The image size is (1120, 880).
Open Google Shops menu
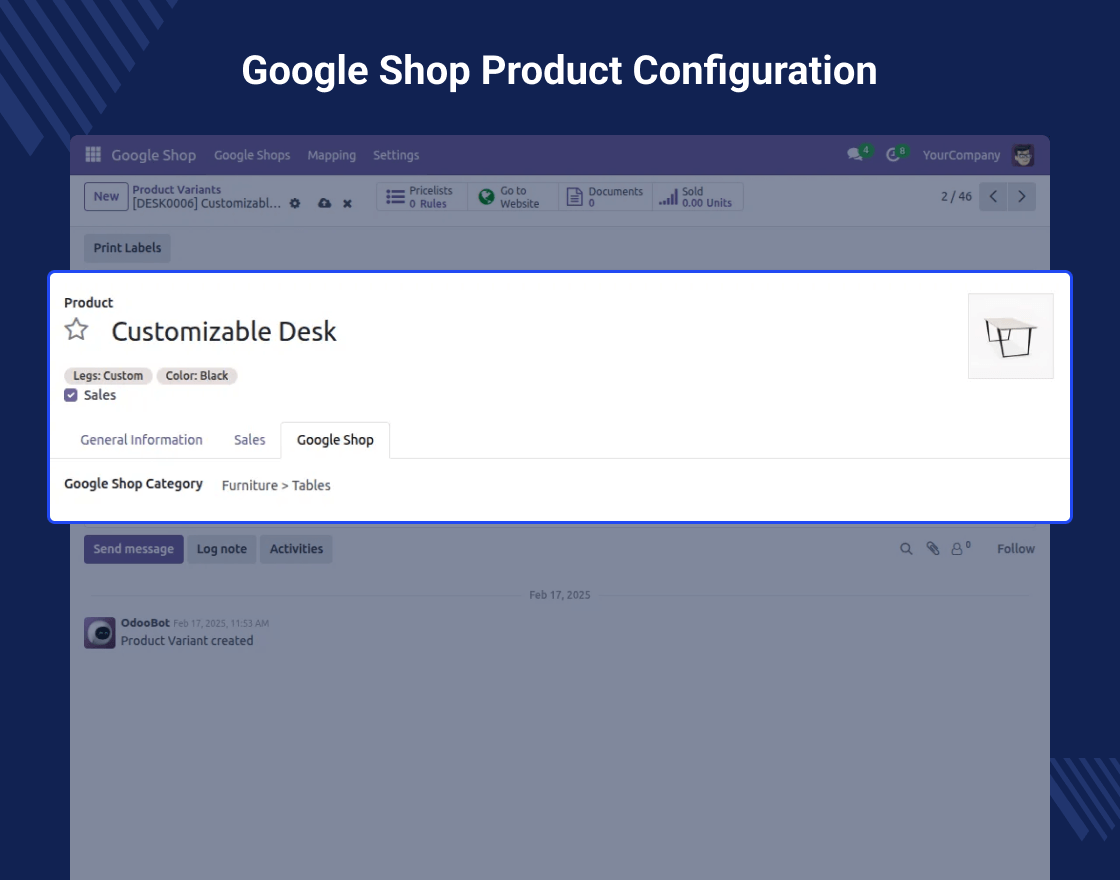coord(252,155)
